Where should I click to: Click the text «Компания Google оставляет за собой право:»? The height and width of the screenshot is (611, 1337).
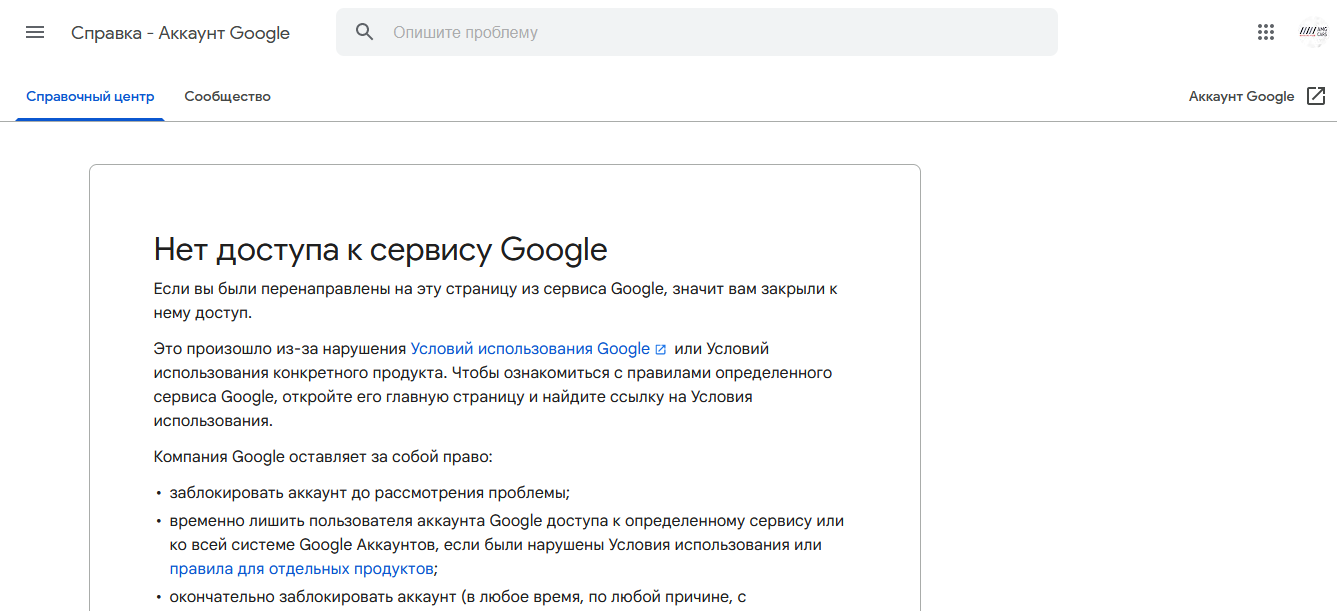point(323,457)
